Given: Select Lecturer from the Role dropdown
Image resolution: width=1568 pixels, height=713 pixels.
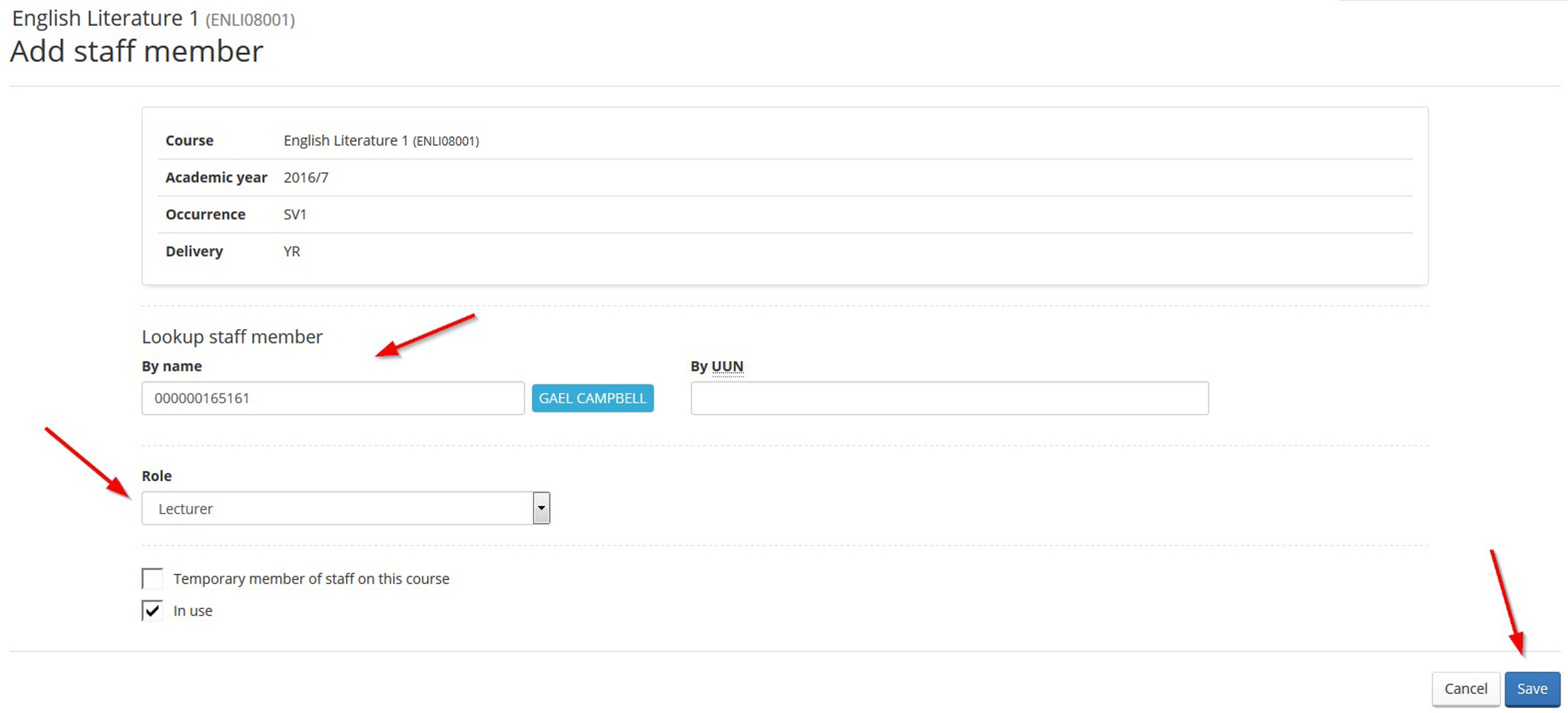Looking at the screenshot, I should click(344, 508).
